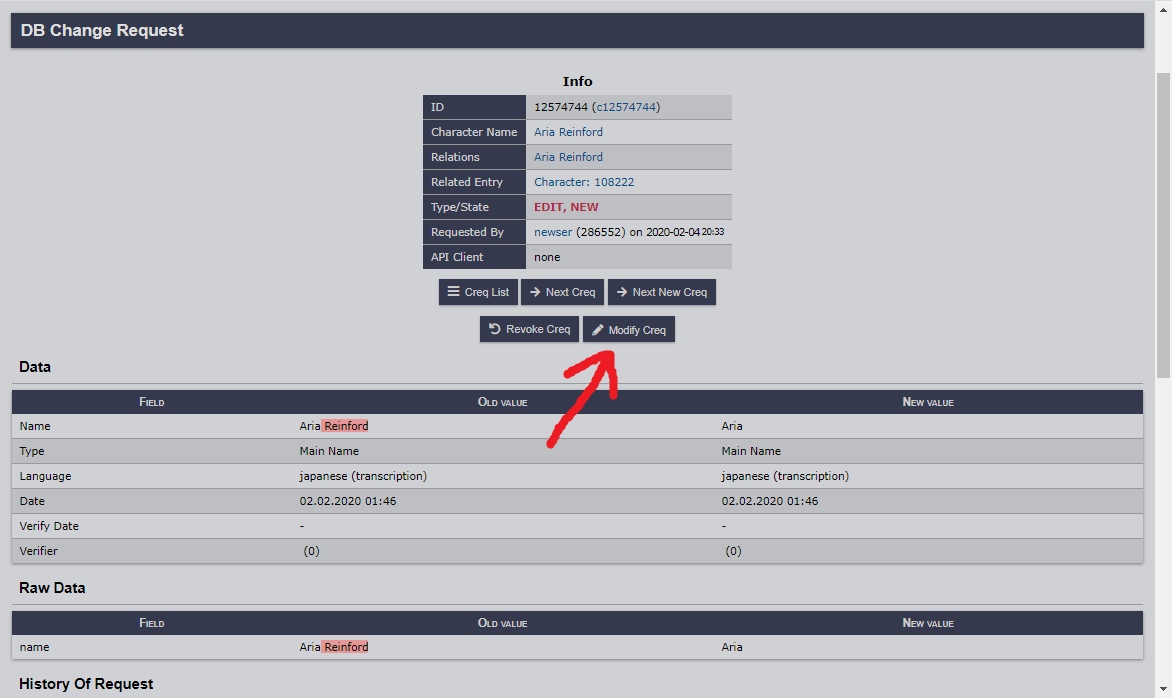The height and width of the screenshot is (698, 1172).
Task: Click the vertical page scrollbar thumb
Action: 1163,225
